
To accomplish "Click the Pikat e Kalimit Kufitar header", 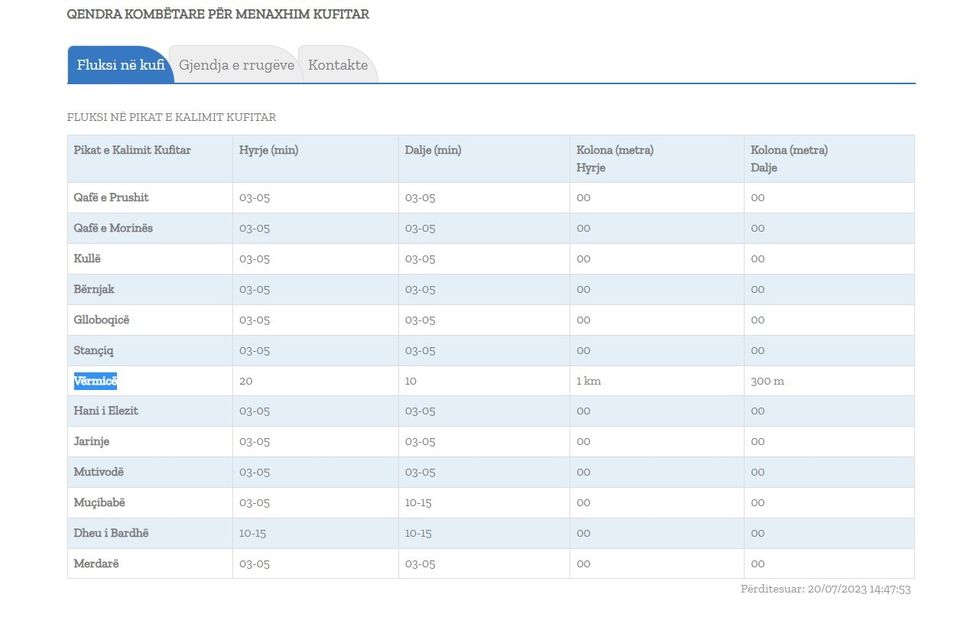I will click(132, 150).
